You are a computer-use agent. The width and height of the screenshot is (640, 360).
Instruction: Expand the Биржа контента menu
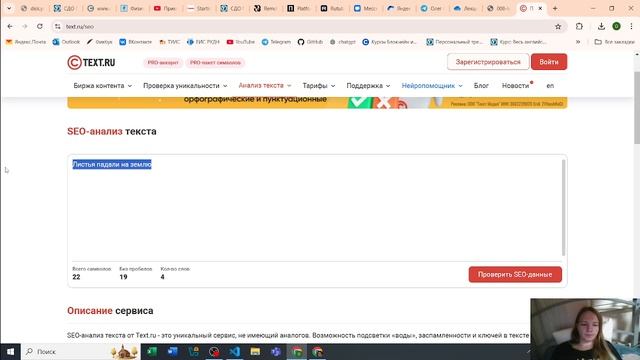click(102, 86)
